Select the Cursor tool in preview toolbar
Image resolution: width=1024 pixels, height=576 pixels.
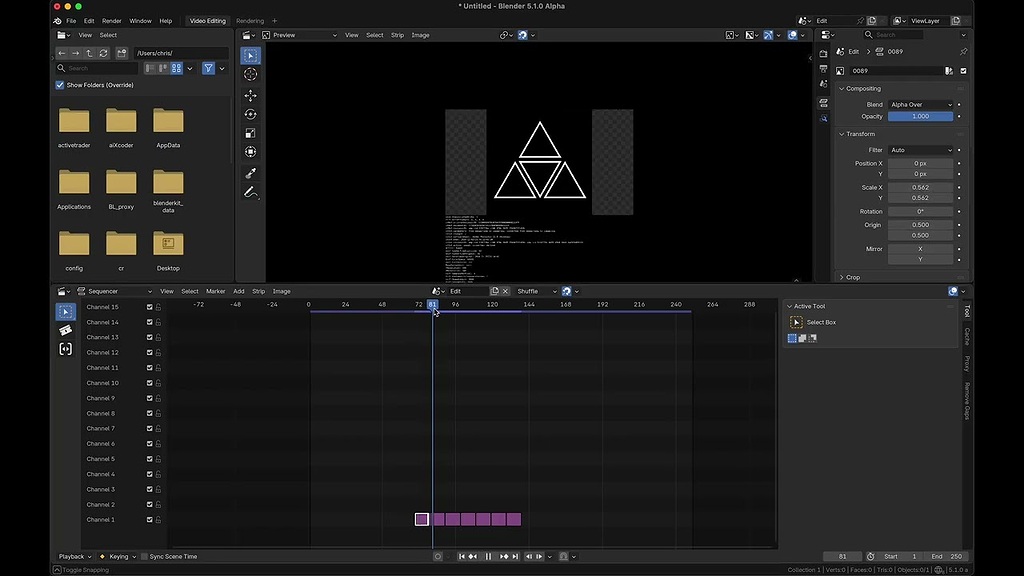tap(251, 74)
